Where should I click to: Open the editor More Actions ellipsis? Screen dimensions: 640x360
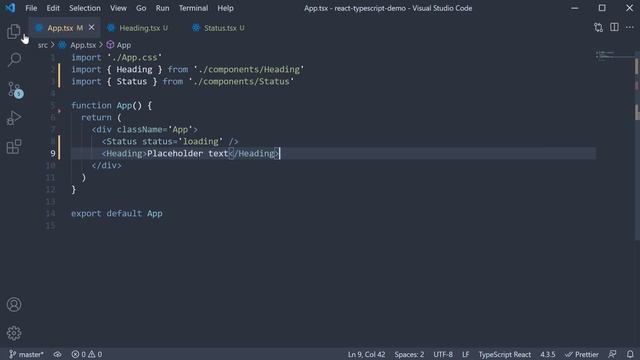(x=630, y=27)
